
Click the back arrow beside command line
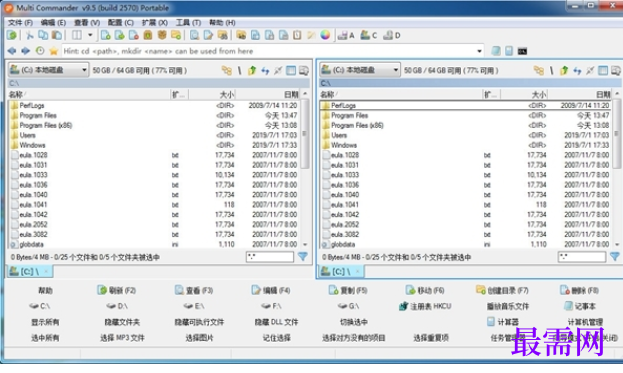pyautogui.click(x=12, y=51)
